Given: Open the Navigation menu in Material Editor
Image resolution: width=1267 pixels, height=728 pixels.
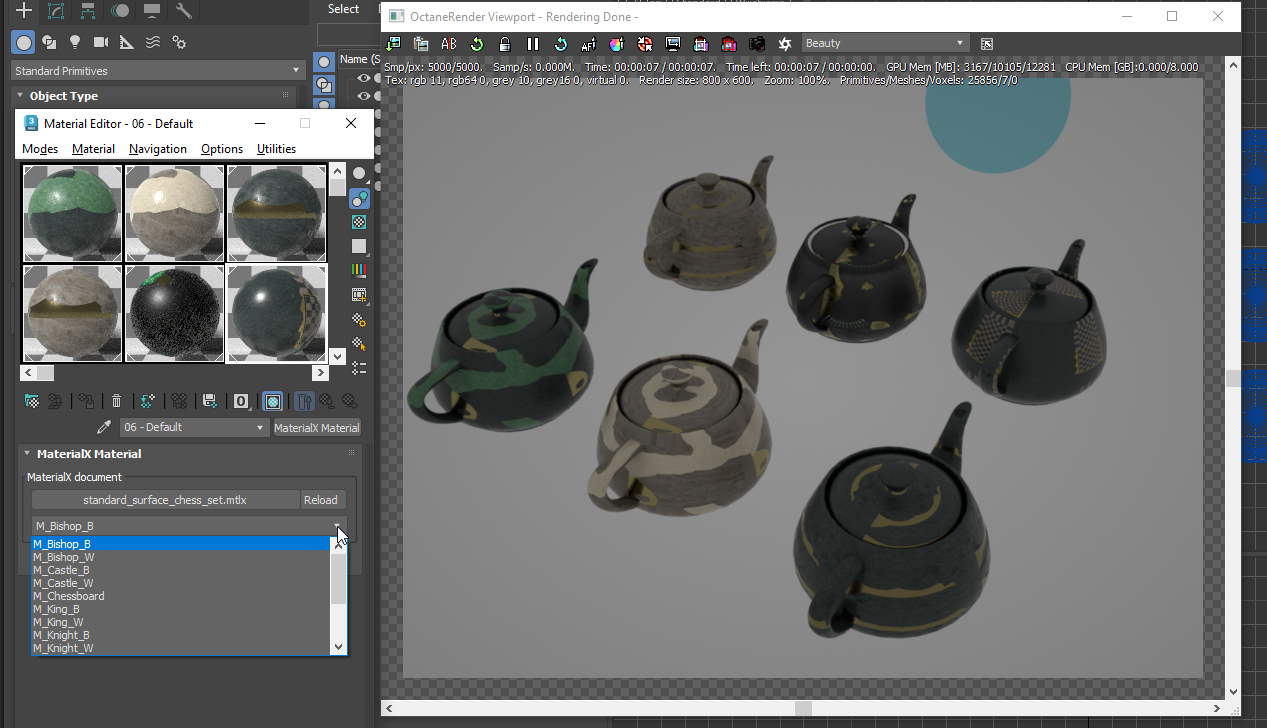Looking at the screenshot, I should click(157, 149).
